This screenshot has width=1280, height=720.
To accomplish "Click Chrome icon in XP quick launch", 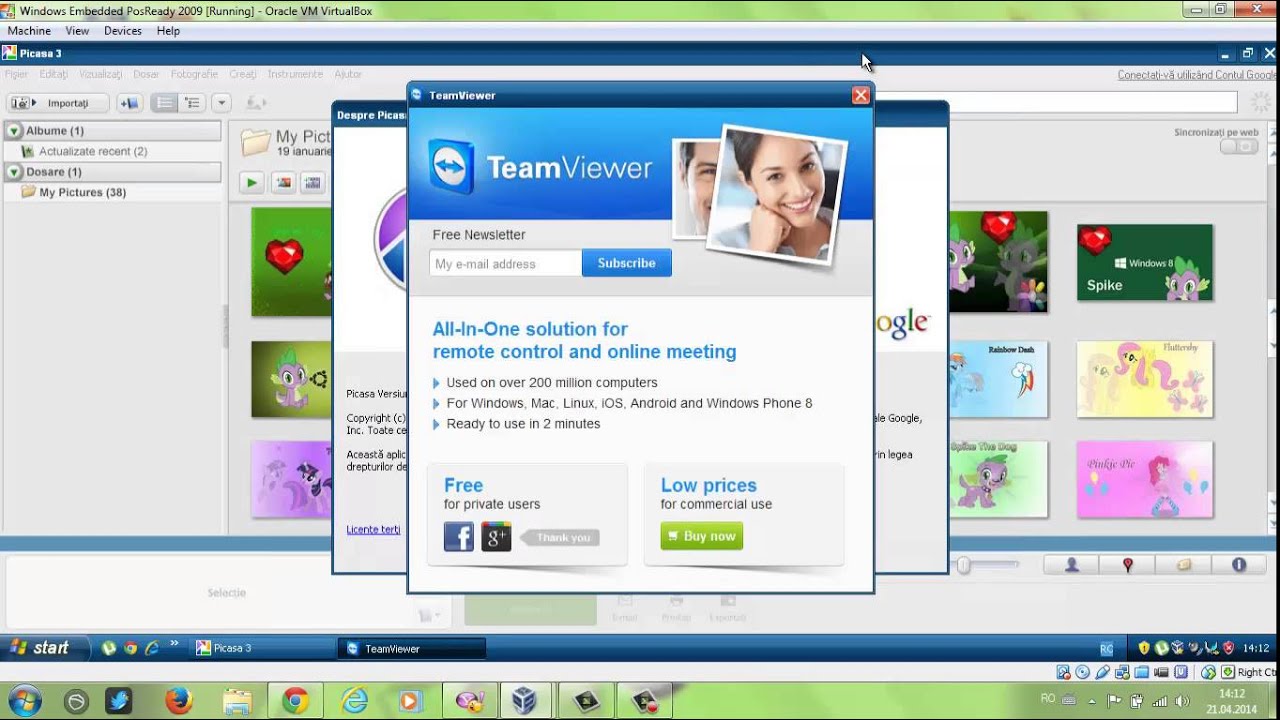I will 130,648.
